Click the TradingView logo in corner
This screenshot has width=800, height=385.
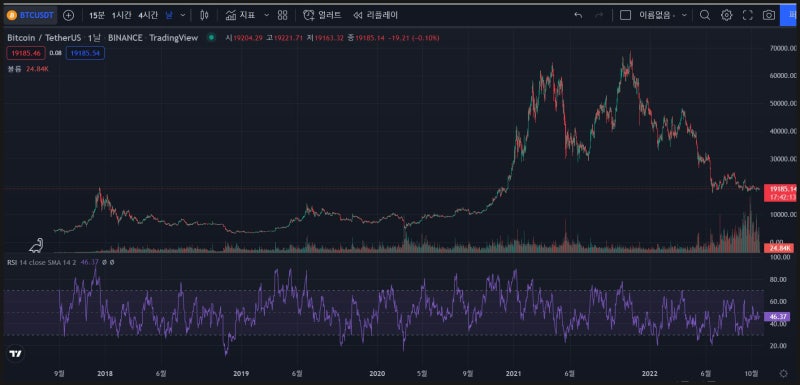16,353
